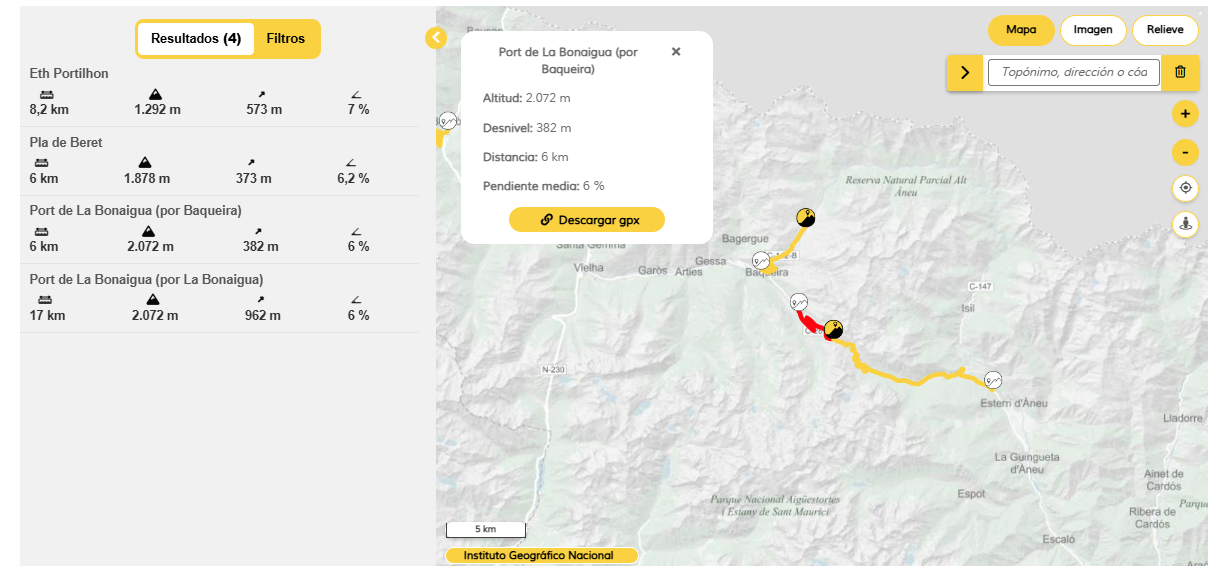This screenshot has width=1222, height=566.
Task: Open the Filtros tab
Action: pos(286,39)
